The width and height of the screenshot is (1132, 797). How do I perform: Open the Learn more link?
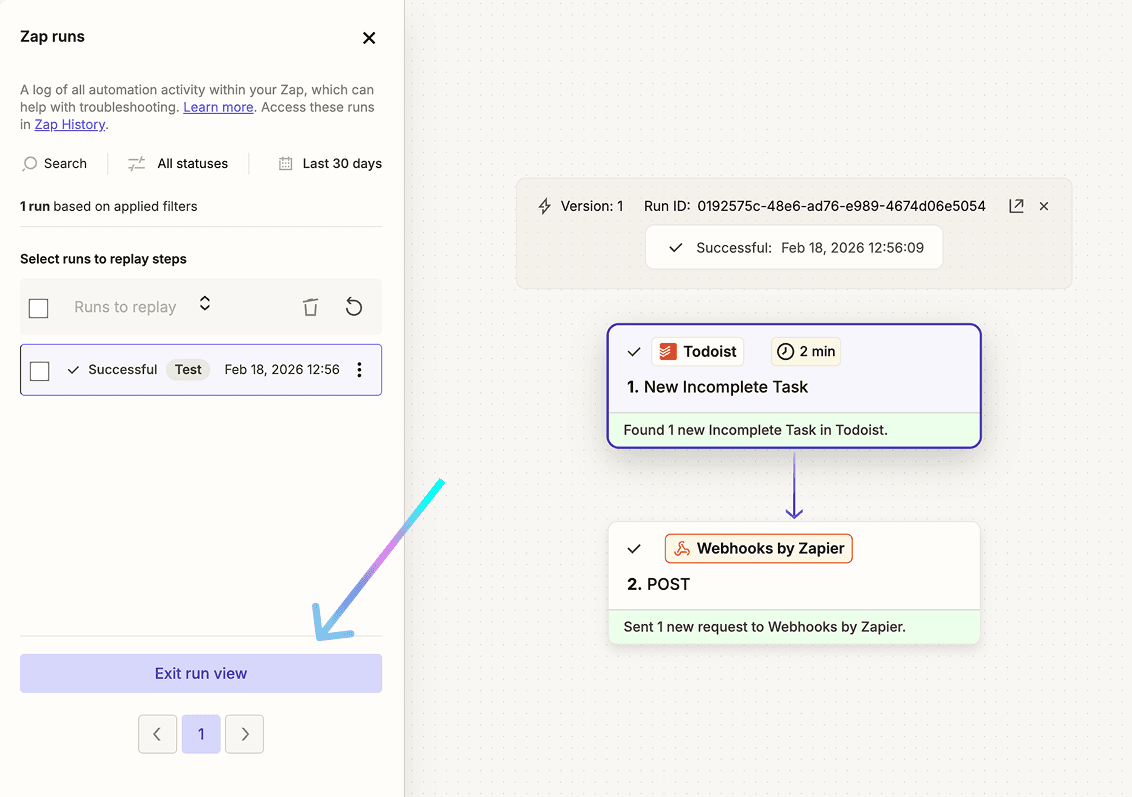(x=218, y=107)
